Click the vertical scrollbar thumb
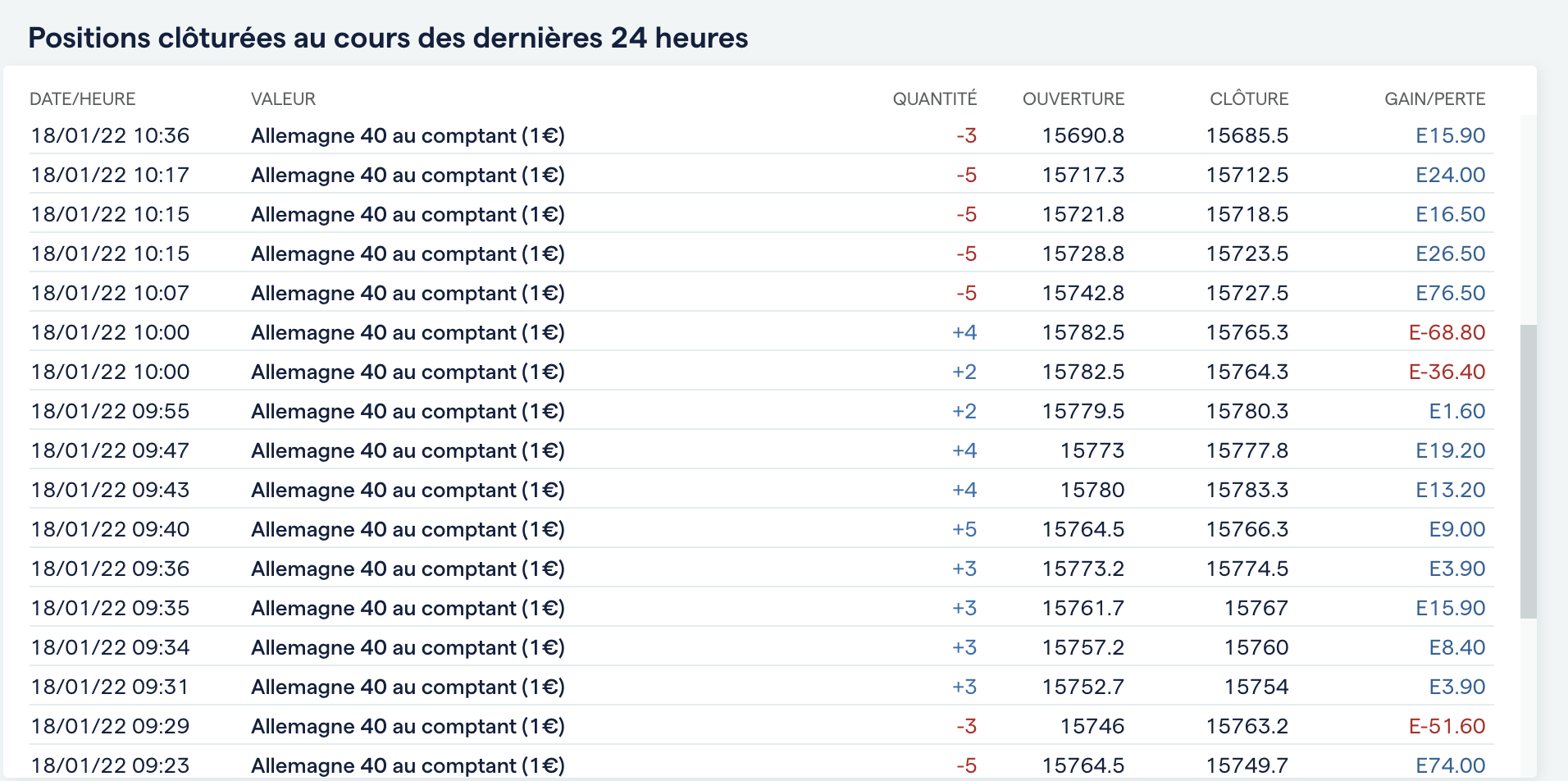 (x=1528, y=471)
